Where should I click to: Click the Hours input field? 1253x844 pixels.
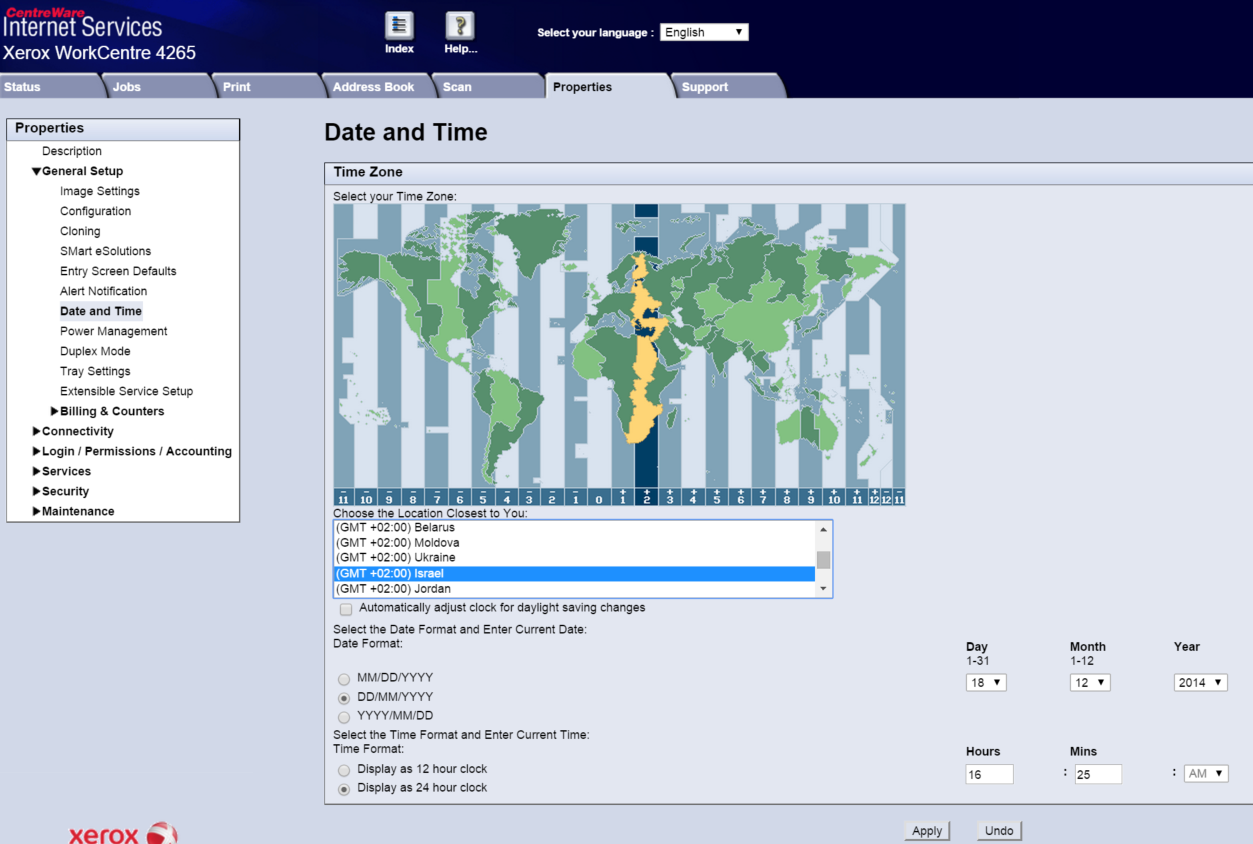[989, 774]
